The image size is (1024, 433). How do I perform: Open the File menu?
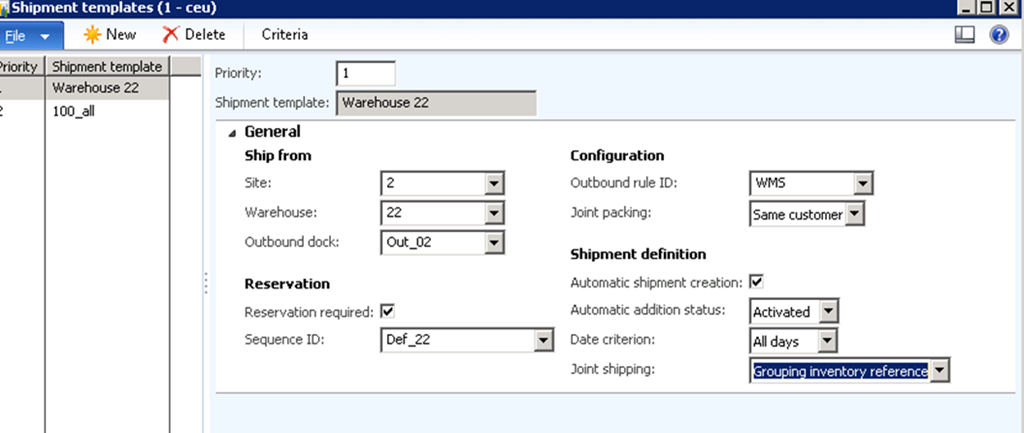[x=30, y=35]
